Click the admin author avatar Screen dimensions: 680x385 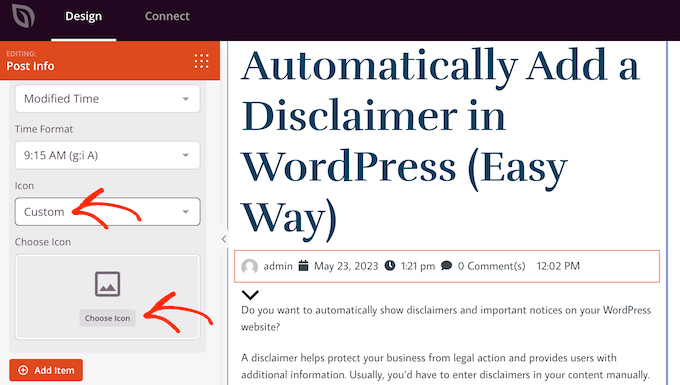(x=249, y=266)
